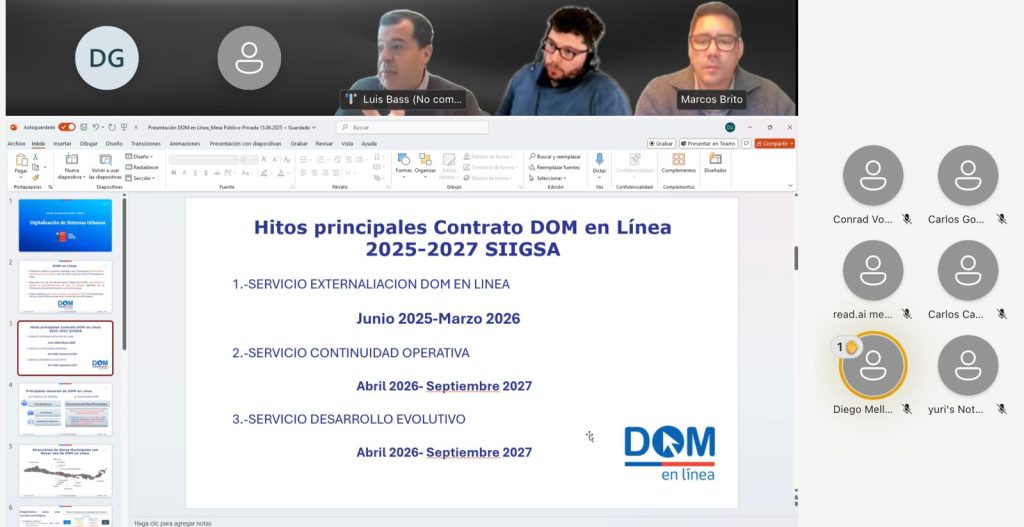
Task: Expand the Sección dropdown
Action: pyautogui.click(x=140, y=178)
